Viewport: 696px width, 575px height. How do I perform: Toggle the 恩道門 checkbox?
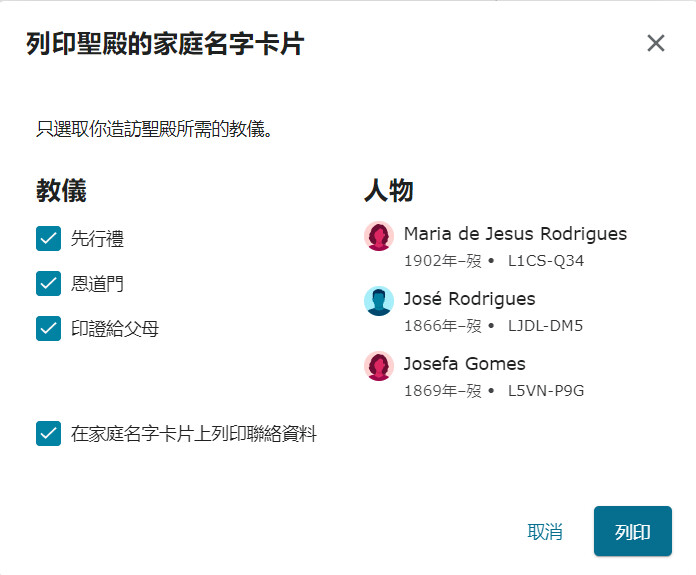pos(48,283)
